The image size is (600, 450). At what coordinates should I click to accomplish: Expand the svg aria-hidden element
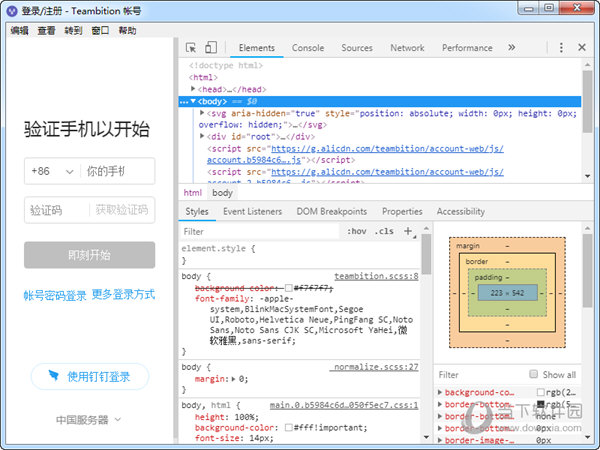coord(202,113)
